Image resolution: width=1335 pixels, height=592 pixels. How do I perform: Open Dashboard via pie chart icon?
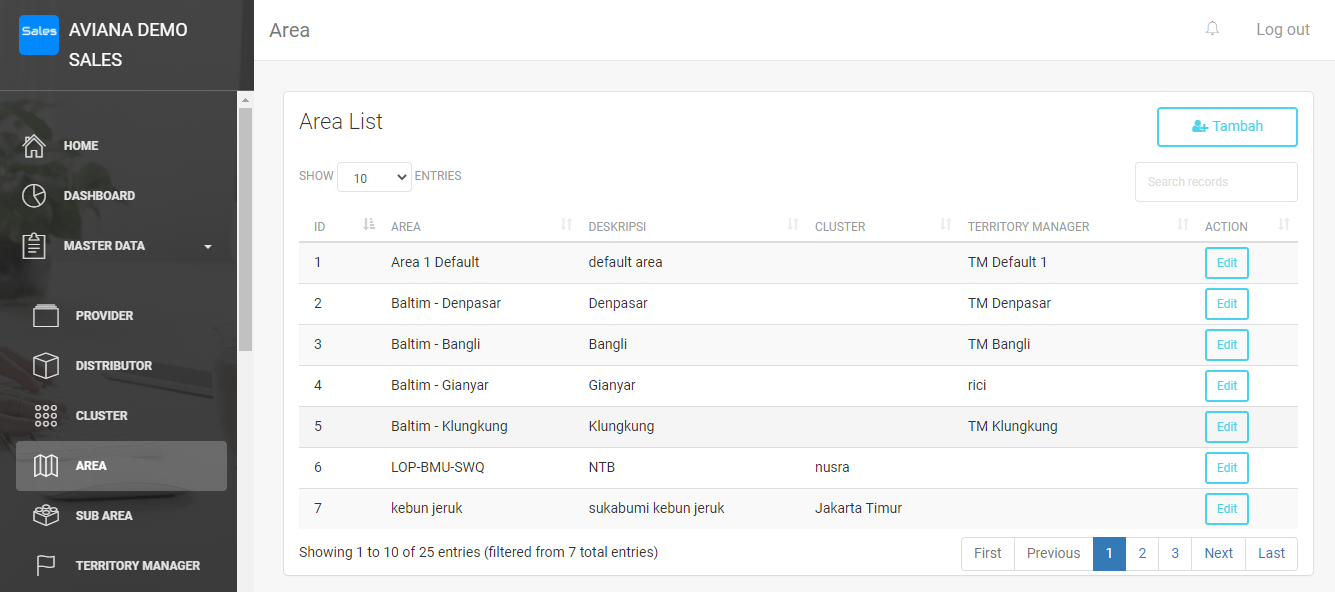coord(34,196)
